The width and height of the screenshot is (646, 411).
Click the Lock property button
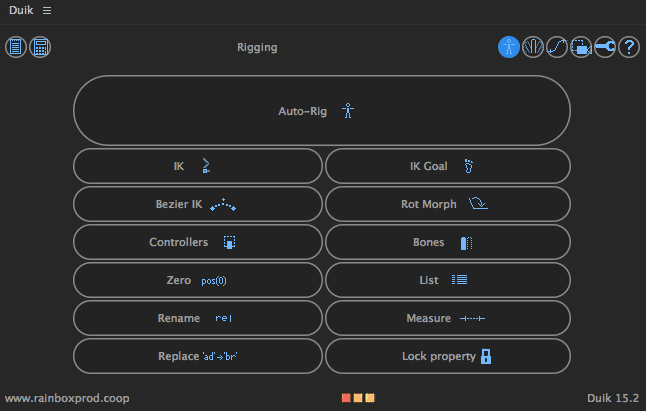(x=447, y=356)
